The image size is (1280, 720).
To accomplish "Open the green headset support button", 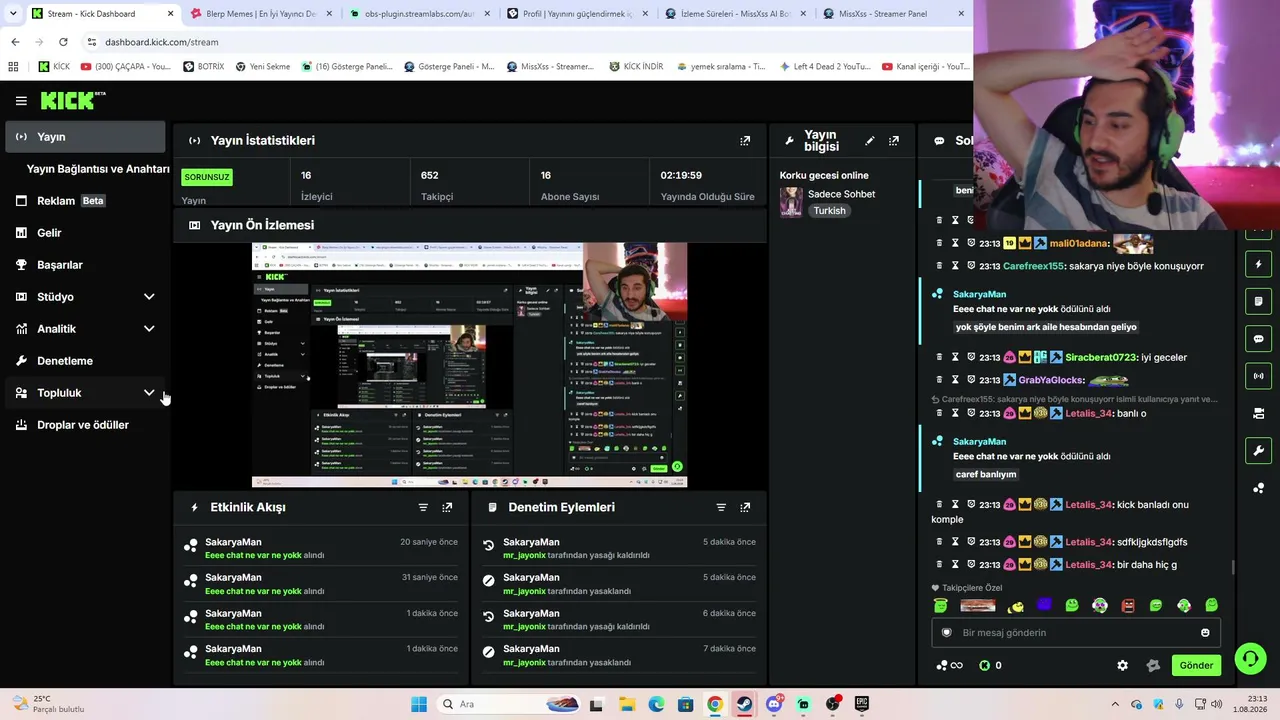I will [1250, 658].
